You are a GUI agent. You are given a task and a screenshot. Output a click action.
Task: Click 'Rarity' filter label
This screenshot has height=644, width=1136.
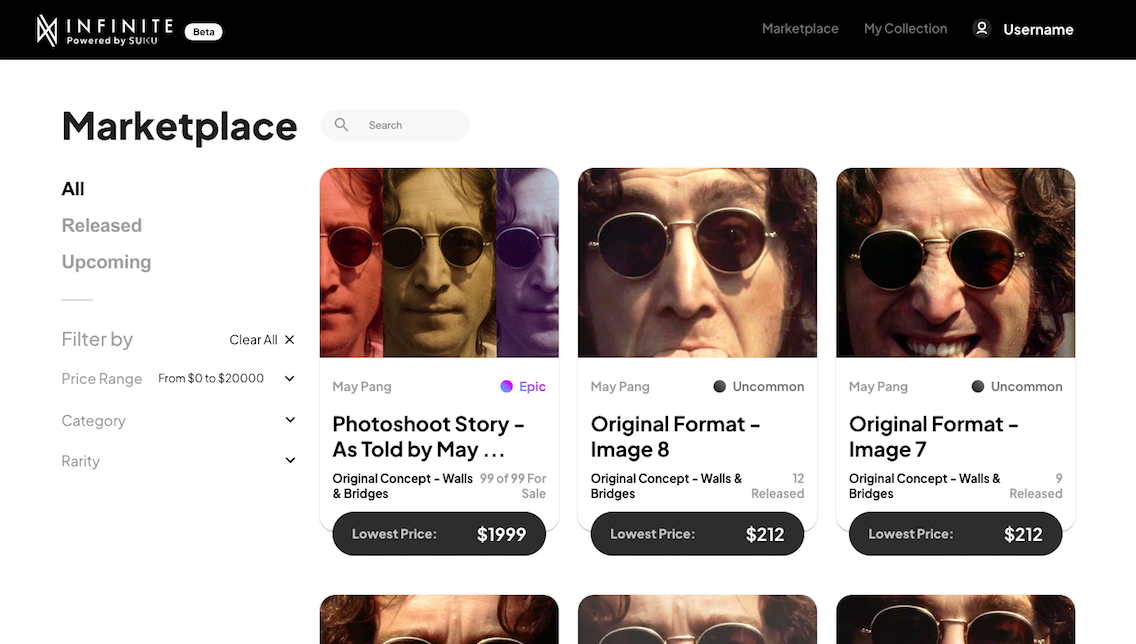pos(80,461)
